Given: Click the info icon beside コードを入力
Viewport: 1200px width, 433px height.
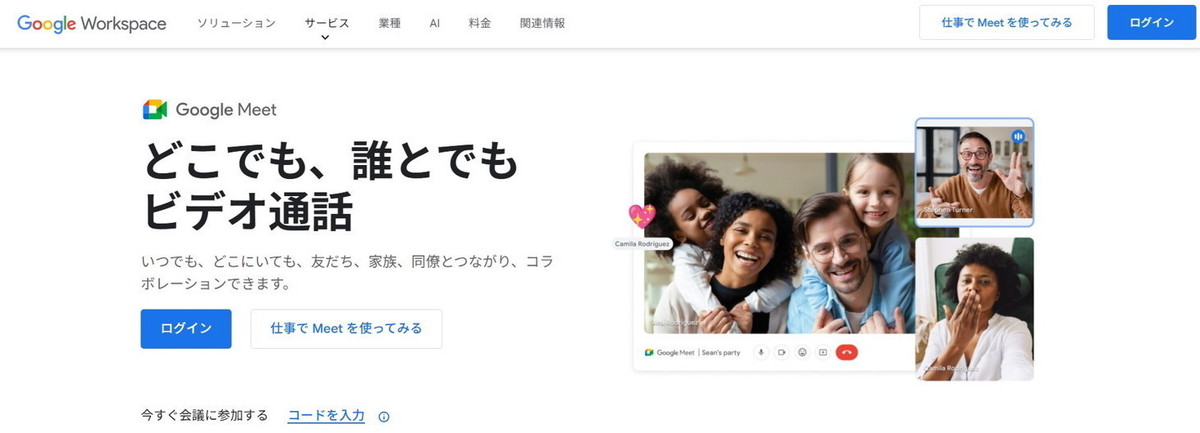Looking at the screenshot, I should tap(384, 417).
